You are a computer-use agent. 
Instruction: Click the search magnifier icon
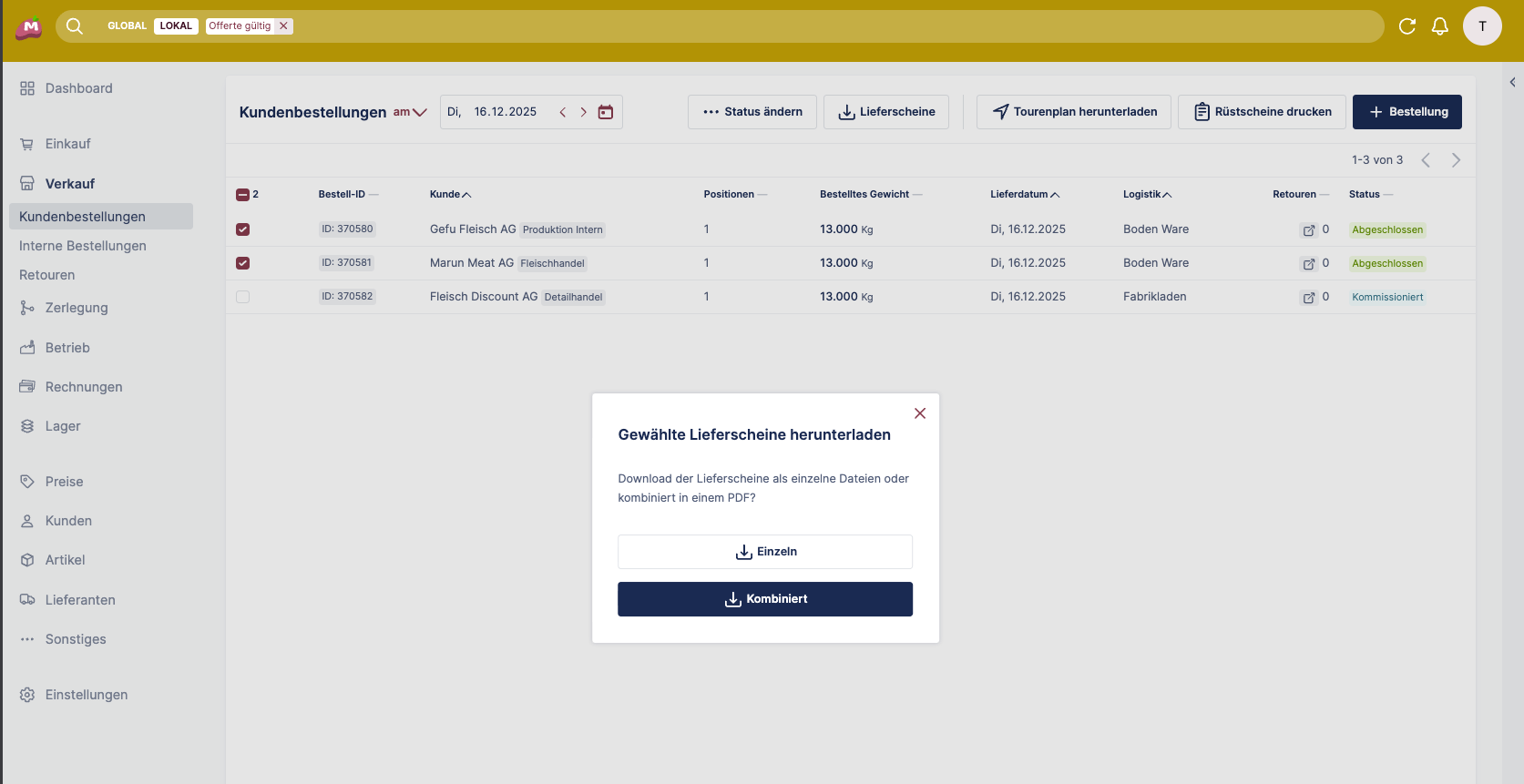coord(75,26)
